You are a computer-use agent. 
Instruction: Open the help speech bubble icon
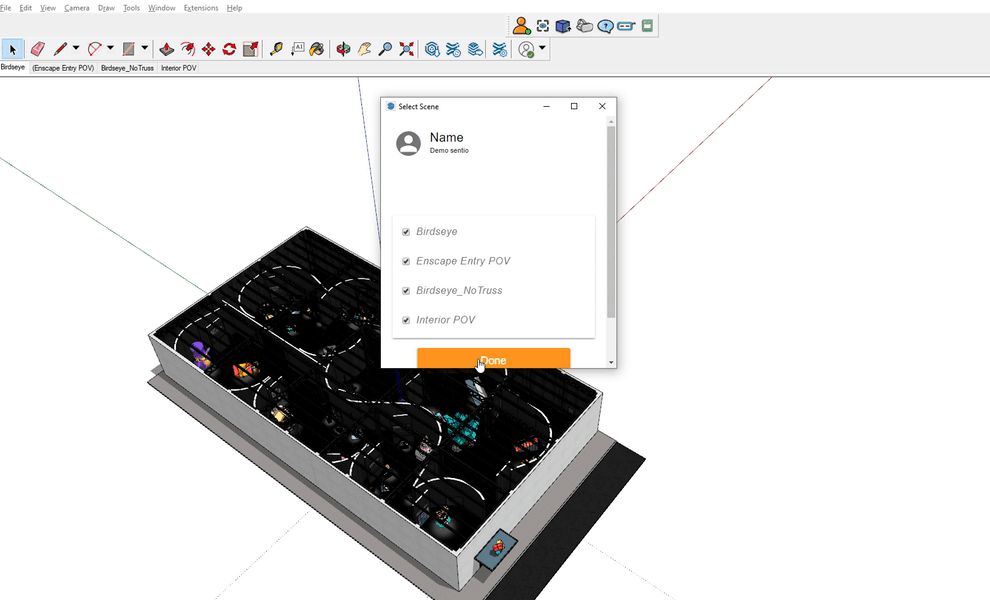pyautogui.click(x=605, y=26)
